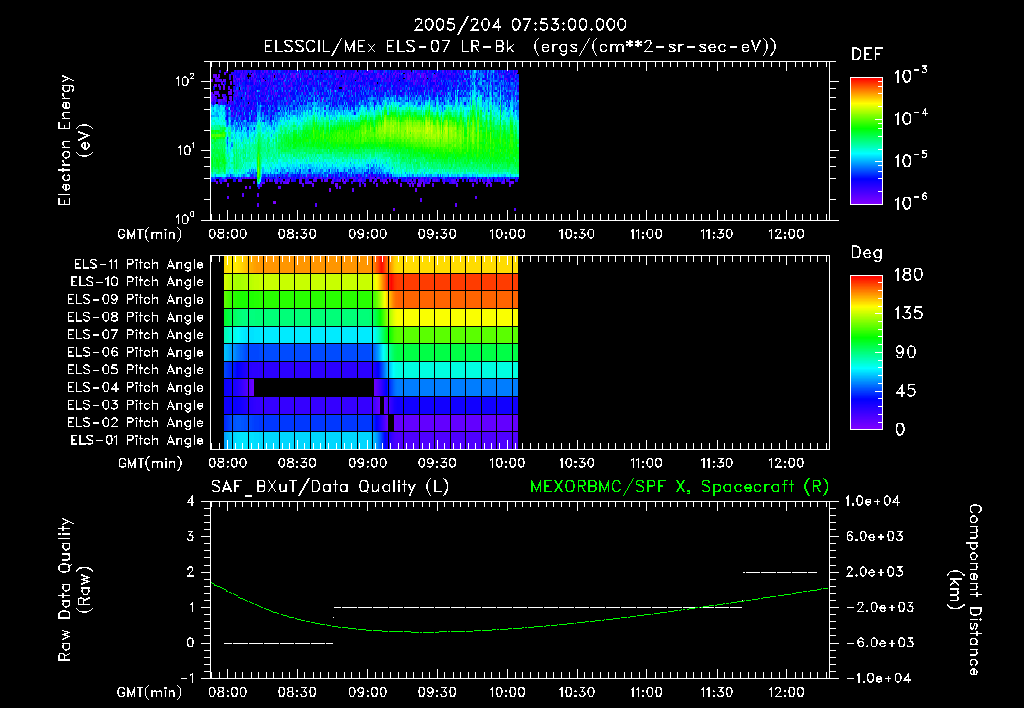Click the DEF color bar label
The height and width of the screenshot is (708, 1024).
click(x=867, y=55)
